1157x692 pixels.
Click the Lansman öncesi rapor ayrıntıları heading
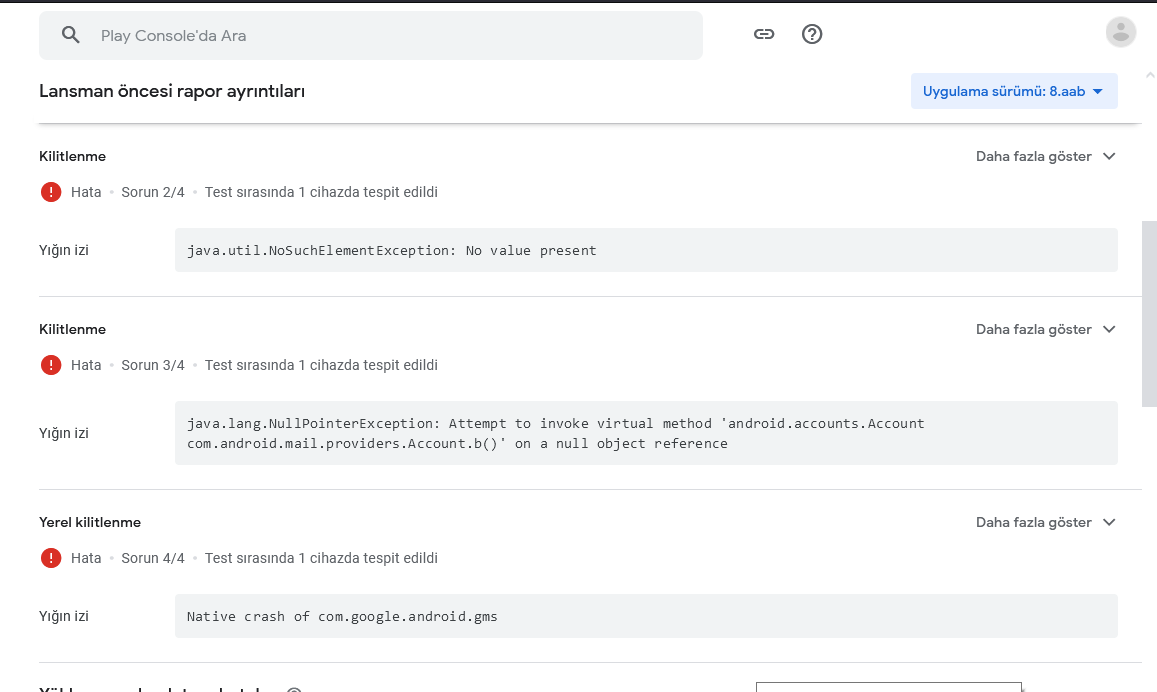click(172, 91)
